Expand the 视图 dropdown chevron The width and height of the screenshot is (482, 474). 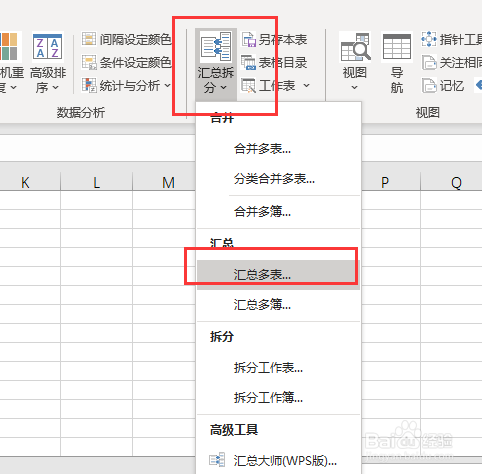click(x=355, y=88)
